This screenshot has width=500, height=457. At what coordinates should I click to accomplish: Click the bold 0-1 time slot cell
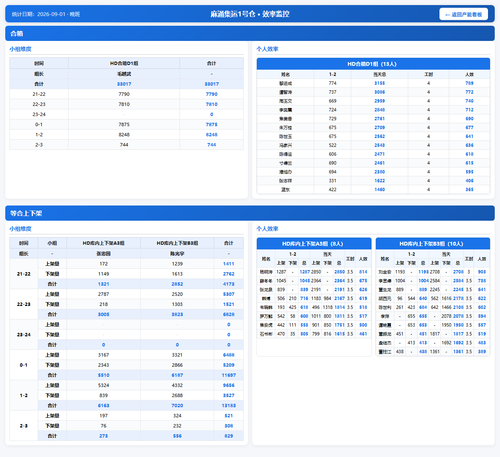[24, 365]
